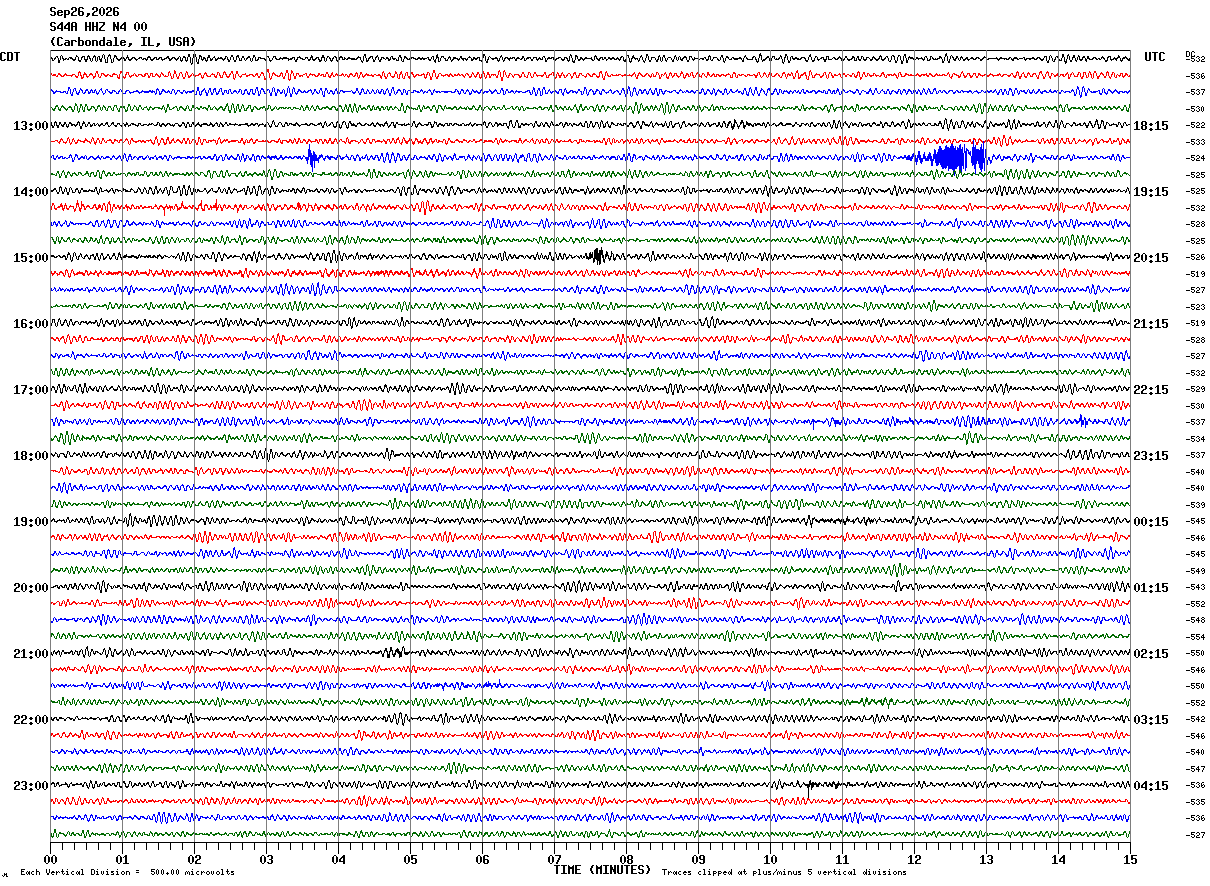Click the CDT timezone header
Image resolution: width=1210 pixels, height=886 pixels.
pos(10,57)
